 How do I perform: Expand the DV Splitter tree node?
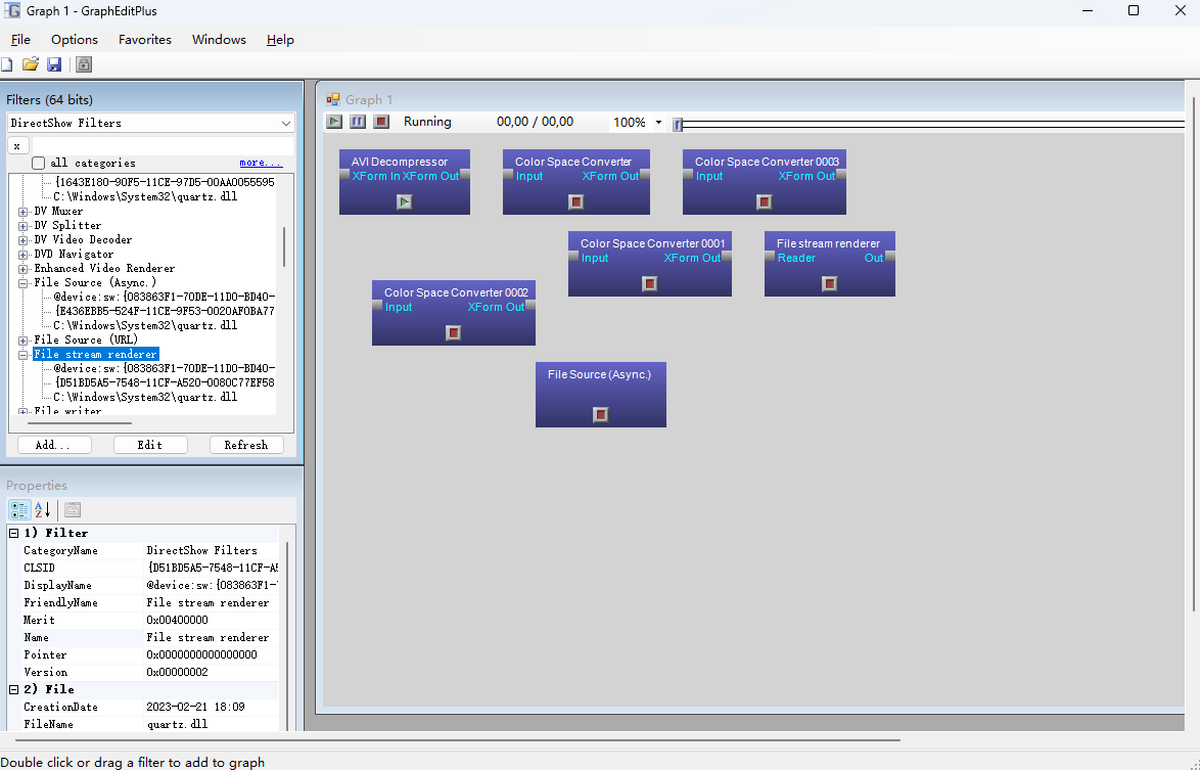[24, 226]
